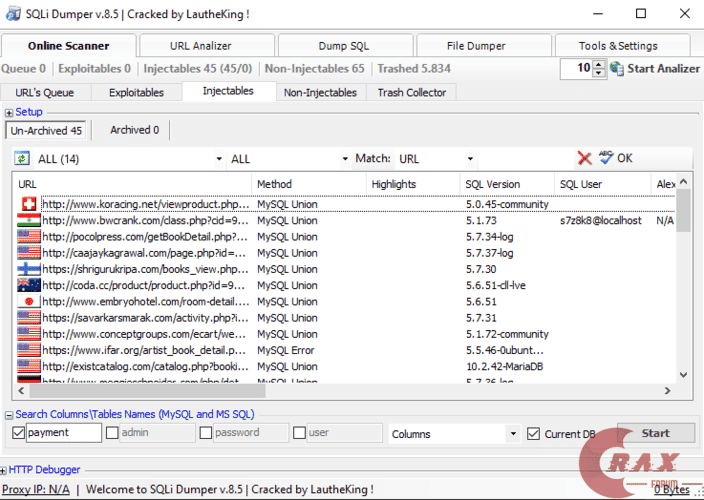Switch to the URL Analizer tab

(200, 46)
